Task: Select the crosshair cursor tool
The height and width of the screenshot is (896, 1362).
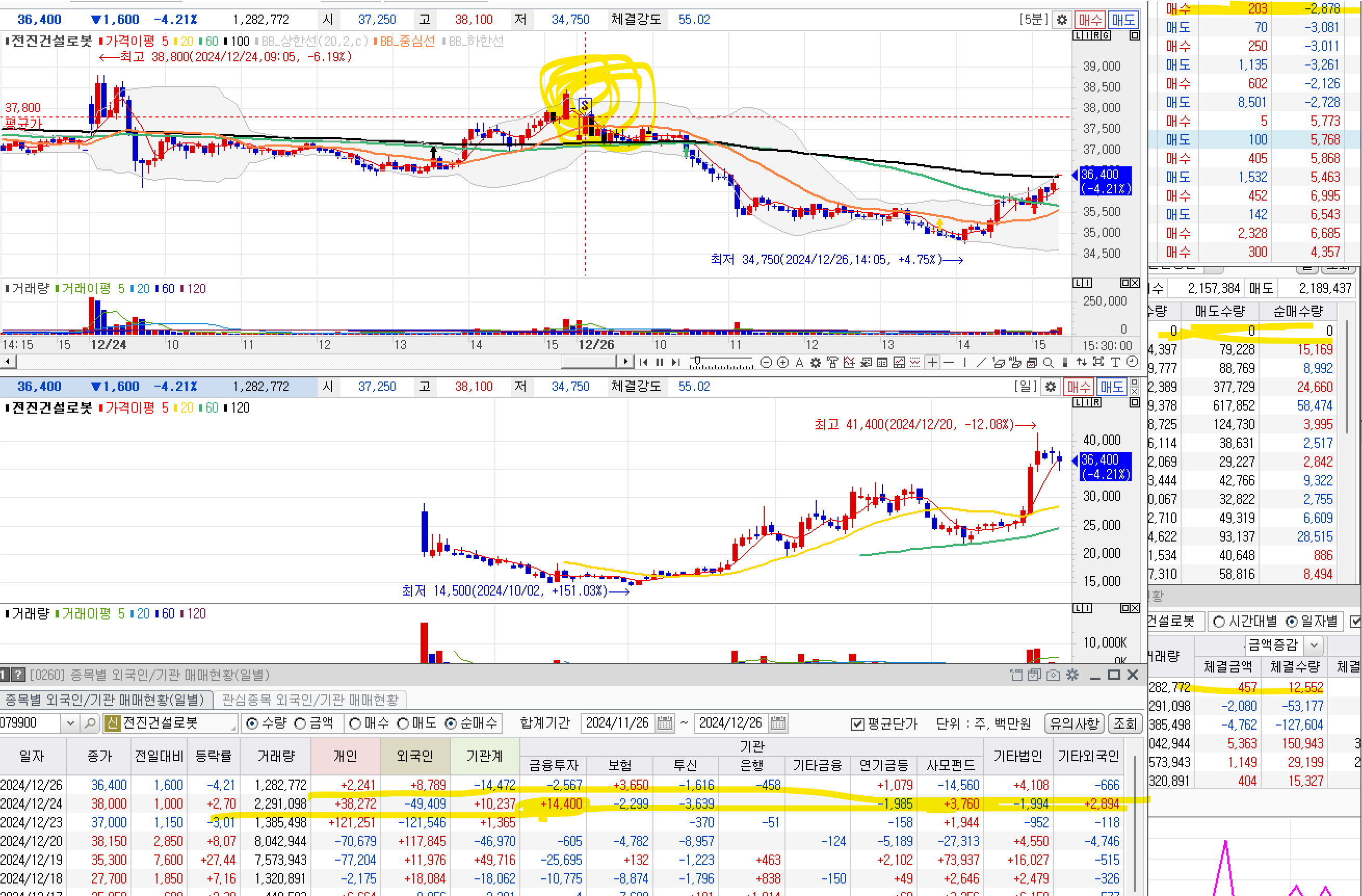Action: 933,362
